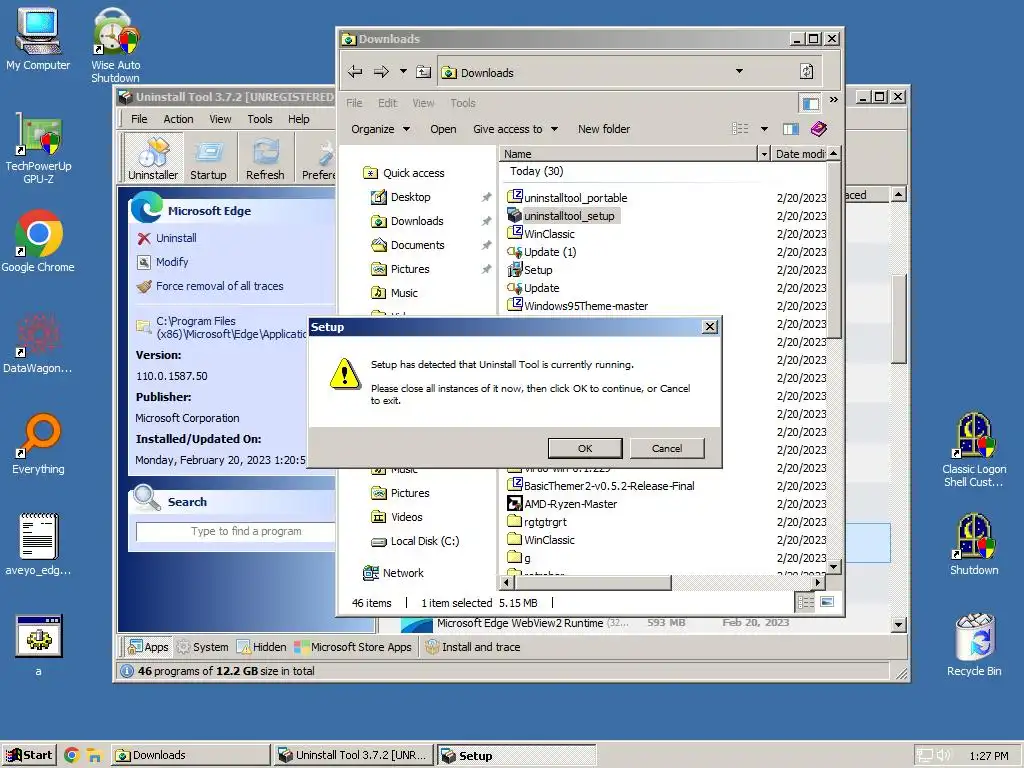Open the recent locations dropdown arrow
This screenshot has width=1024, height=768.
pyautogui.click(x=403, y=71)
